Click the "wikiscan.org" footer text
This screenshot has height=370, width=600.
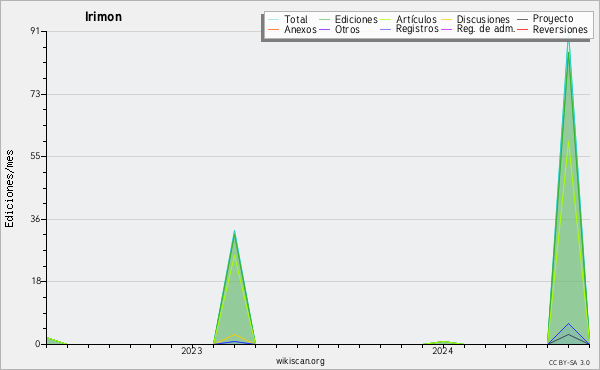point(300,361)
